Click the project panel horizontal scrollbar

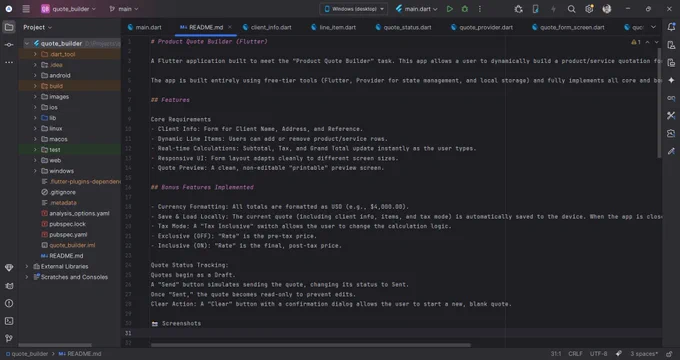point(55,345)
